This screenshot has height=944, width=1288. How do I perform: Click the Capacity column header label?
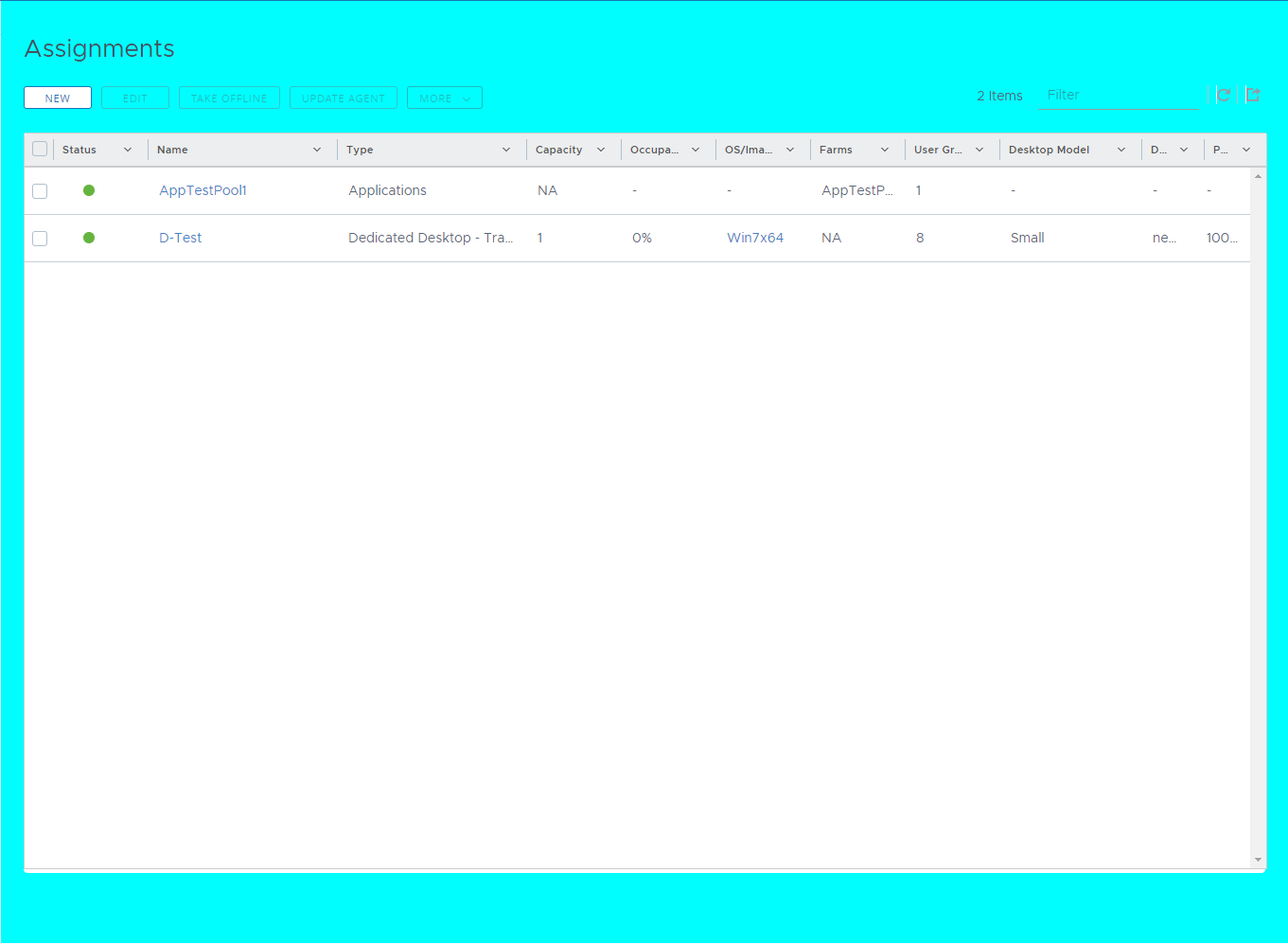[559, 150]
